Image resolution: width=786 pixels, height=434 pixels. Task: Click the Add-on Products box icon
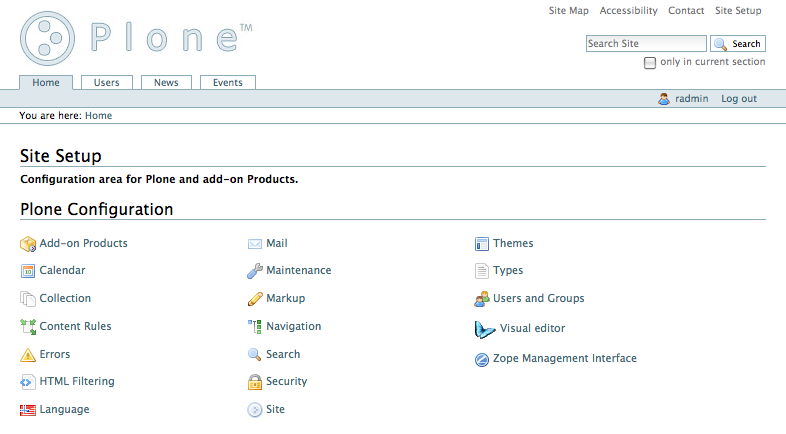(28, 244)
